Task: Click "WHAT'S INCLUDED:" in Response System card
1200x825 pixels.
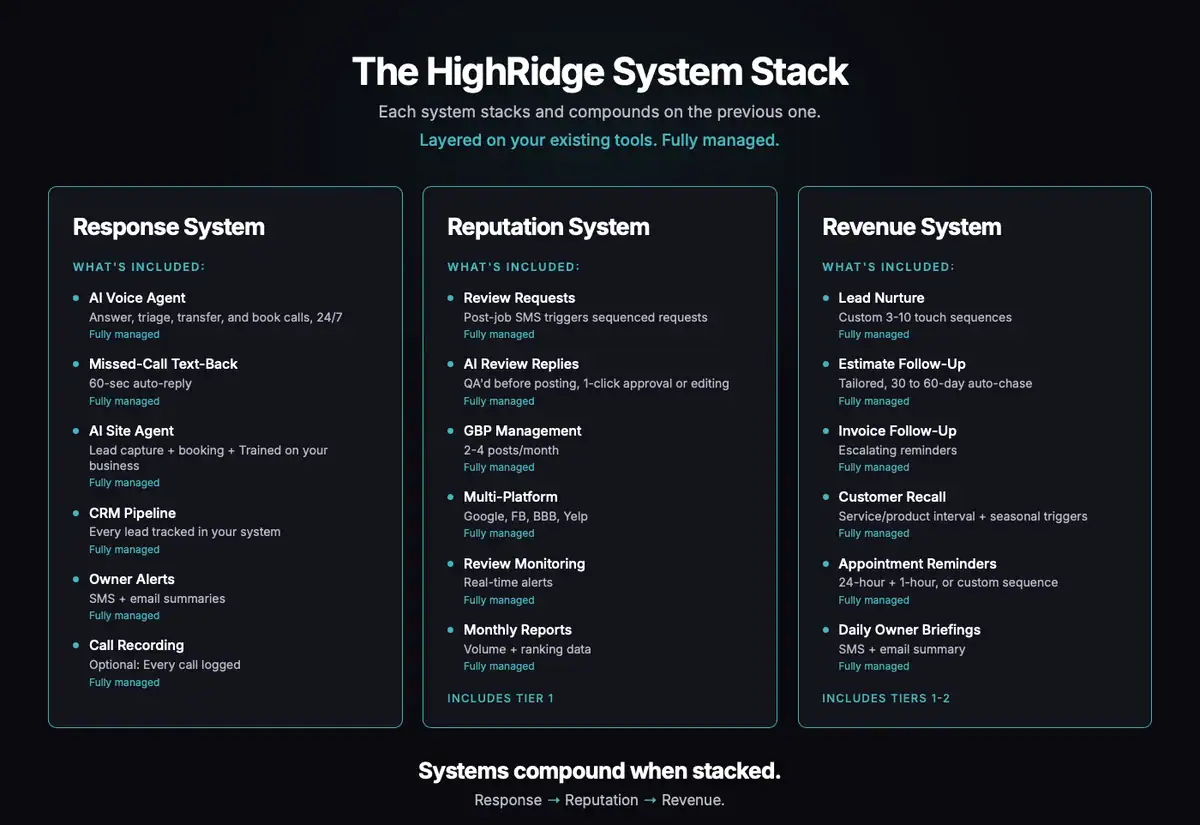Action: tap(139, 267)
